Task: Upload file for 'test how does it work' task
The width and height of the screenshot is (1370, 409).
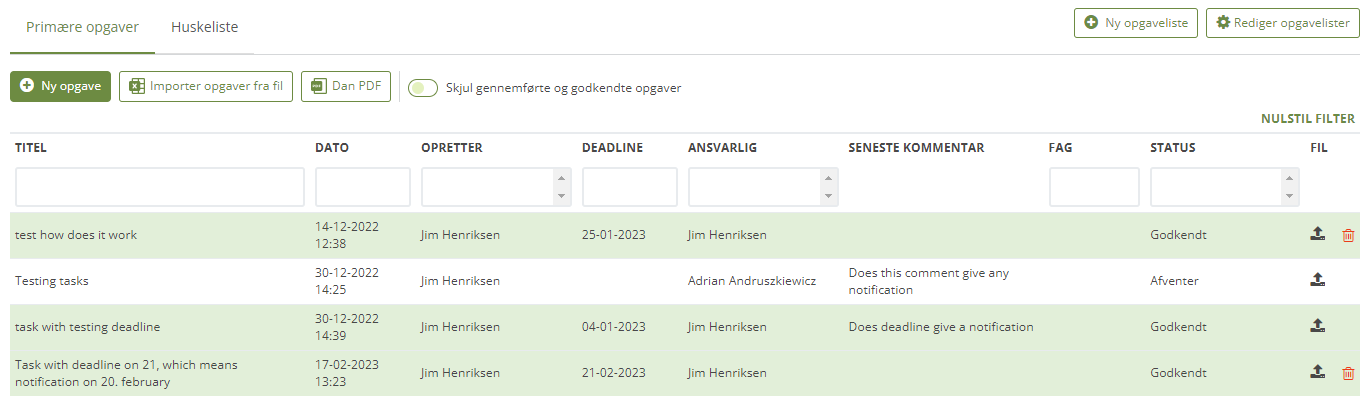Action: click(1318, 235)
